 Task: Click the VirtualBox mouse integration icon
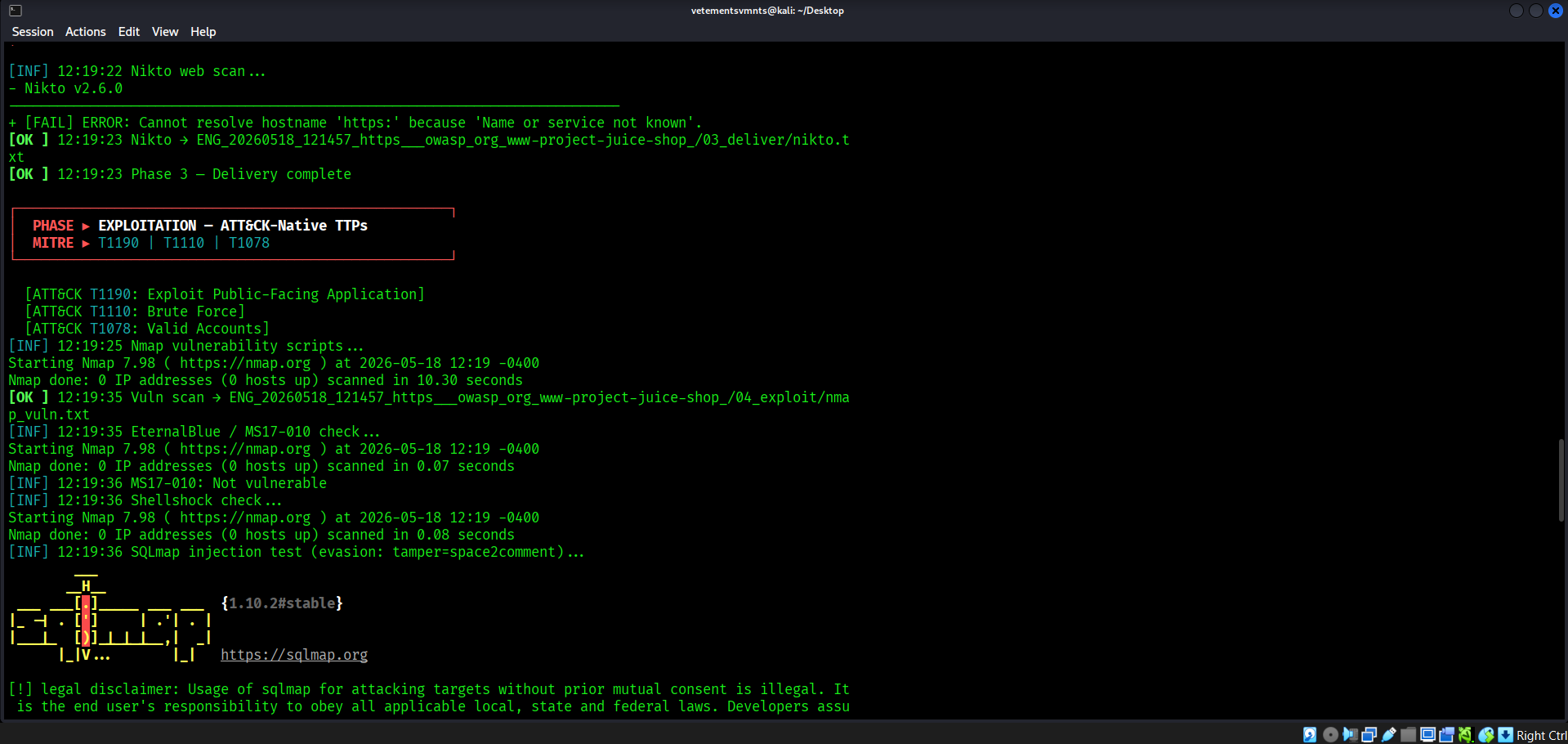1486,735
